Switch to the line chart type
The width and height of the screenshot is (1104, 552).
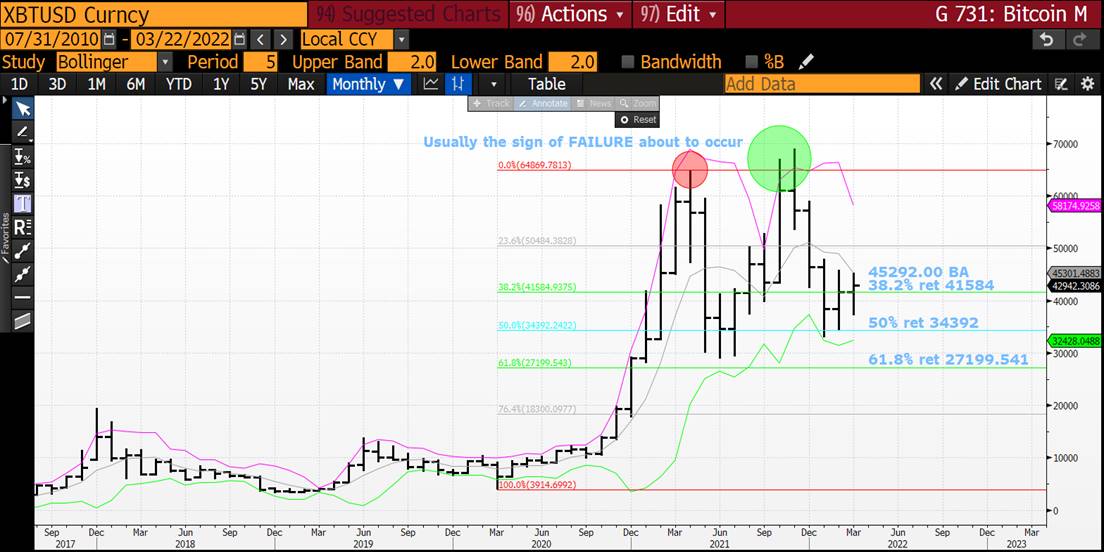point(430,84)
